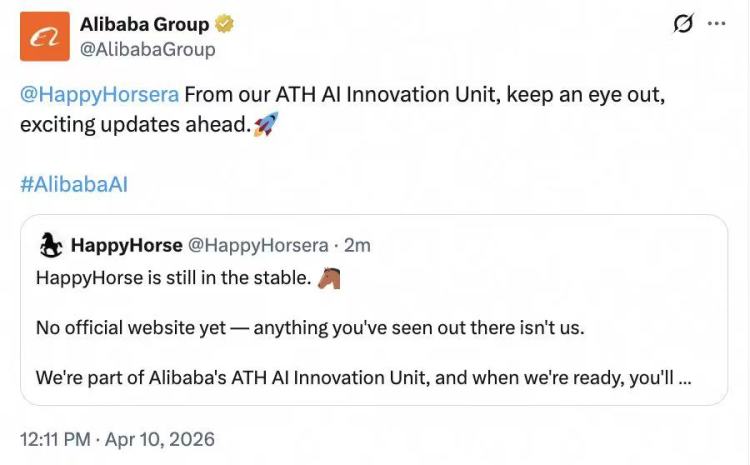750x465 pixels.
Task: Click the HappyHorse rocking horse avatar
Action: (52, 245)
